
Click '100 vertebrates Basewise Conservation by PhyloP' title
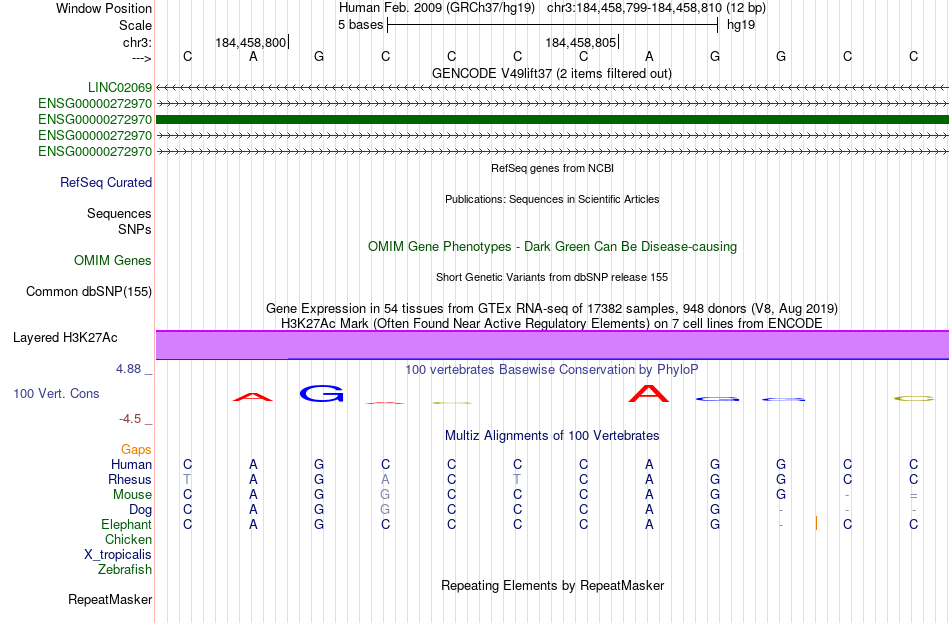552,370
